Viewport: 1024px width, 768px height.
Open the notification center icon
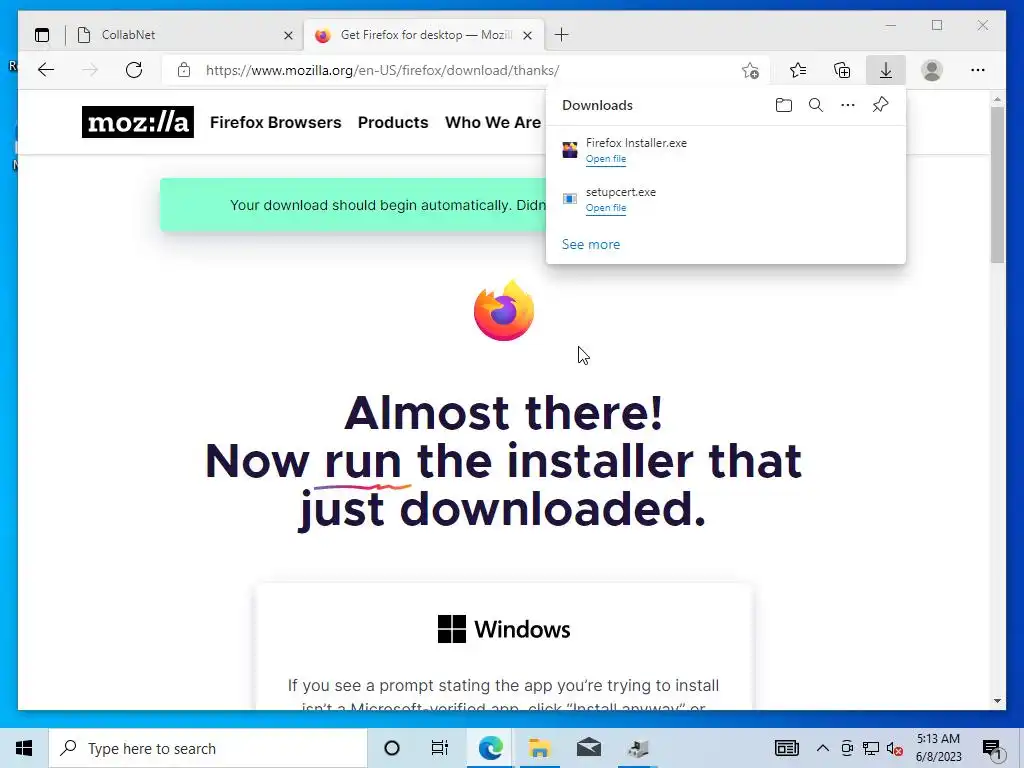[993, 748]
